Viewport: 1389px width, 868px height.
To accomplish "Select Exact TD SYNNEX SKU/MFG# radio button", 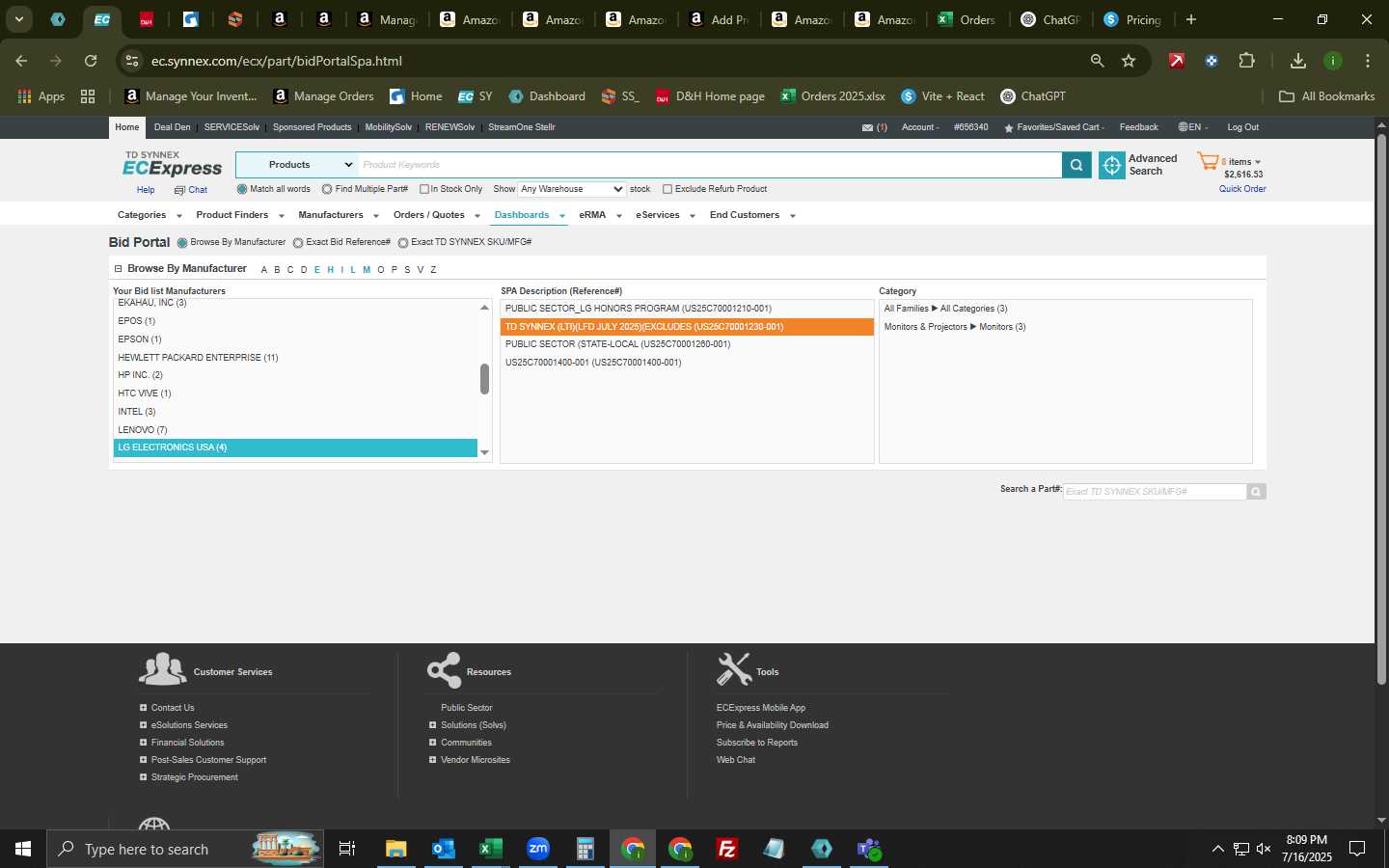I will [403, 243].
